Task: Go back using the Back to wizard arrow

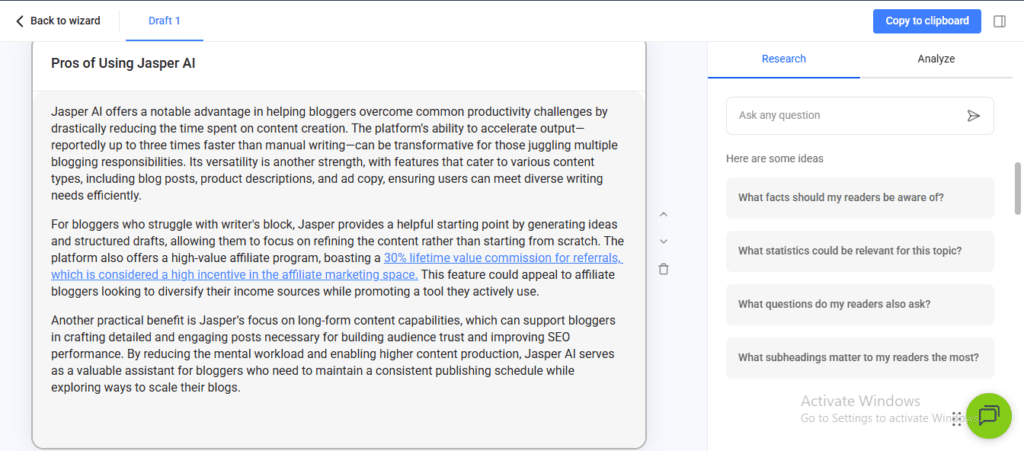Action: 20,21
